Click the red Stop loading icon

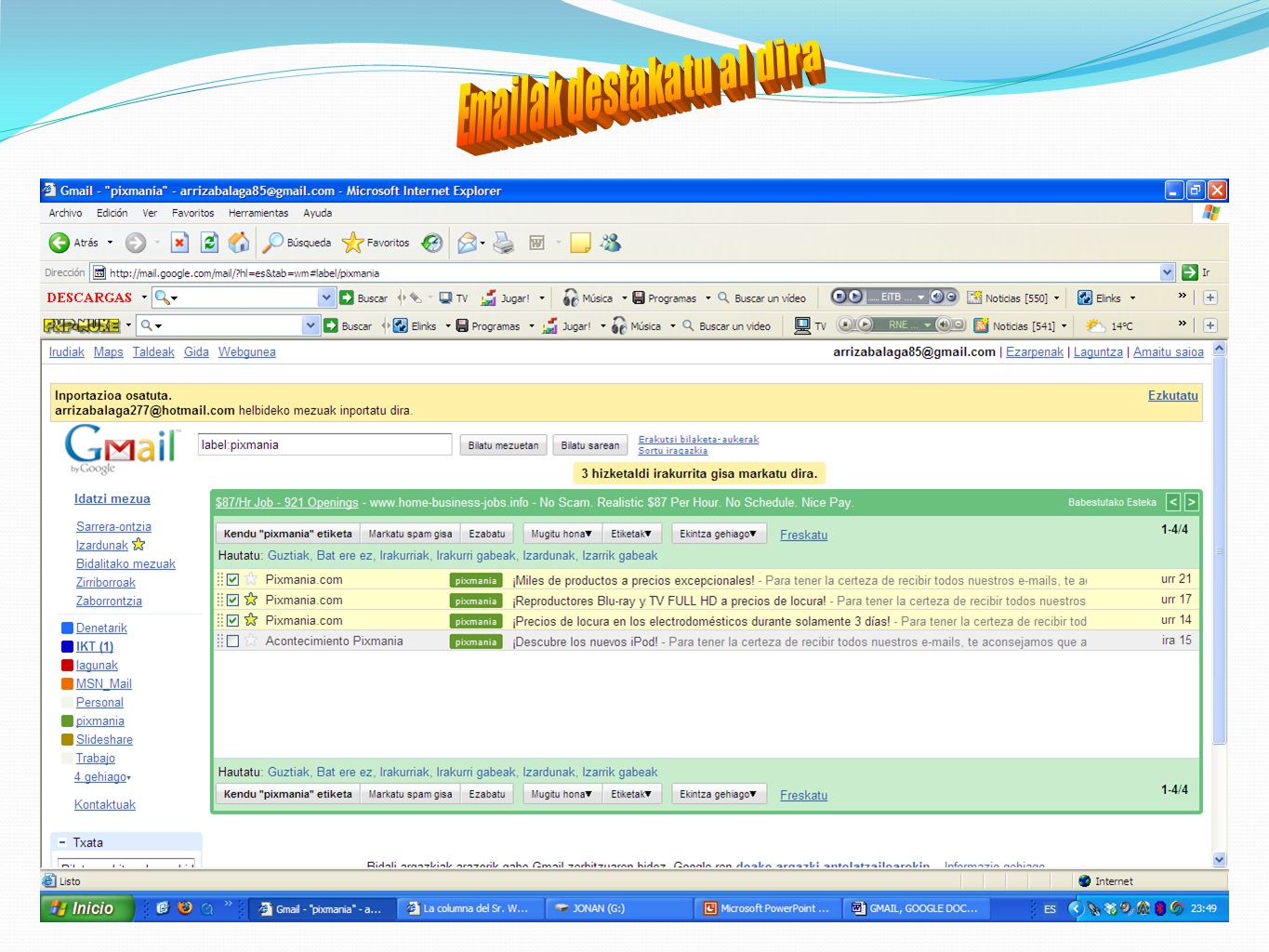[x=180, y=243]
